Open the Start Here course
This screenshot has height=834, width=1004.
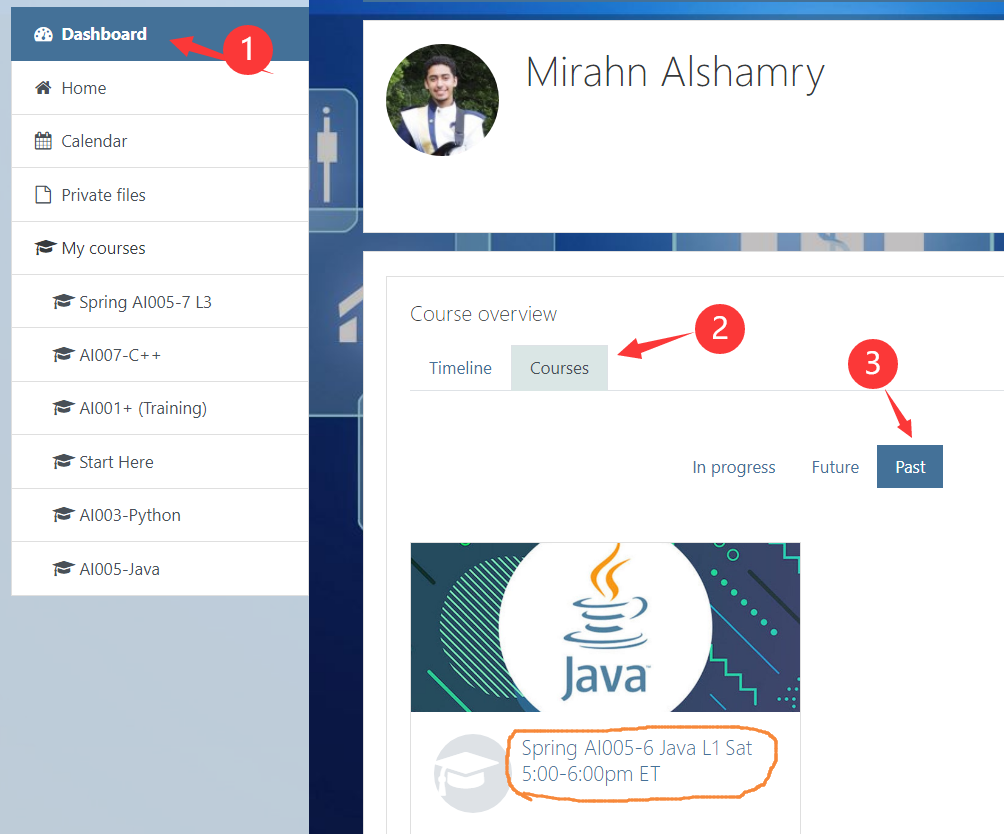(x=116, y=462)
